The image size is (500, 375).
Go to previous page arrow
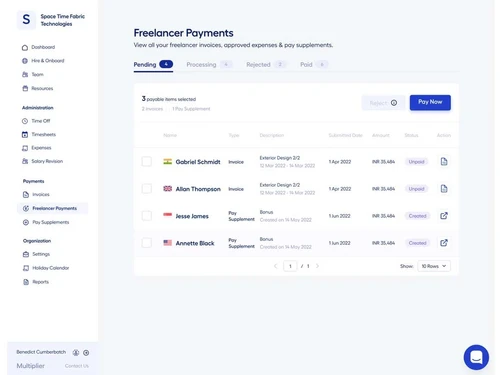tap(275, 266)
